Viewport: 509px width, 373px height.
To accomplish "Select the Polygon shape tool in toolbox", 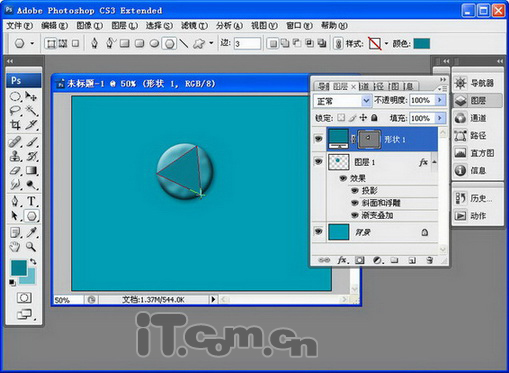I will 31,216.
